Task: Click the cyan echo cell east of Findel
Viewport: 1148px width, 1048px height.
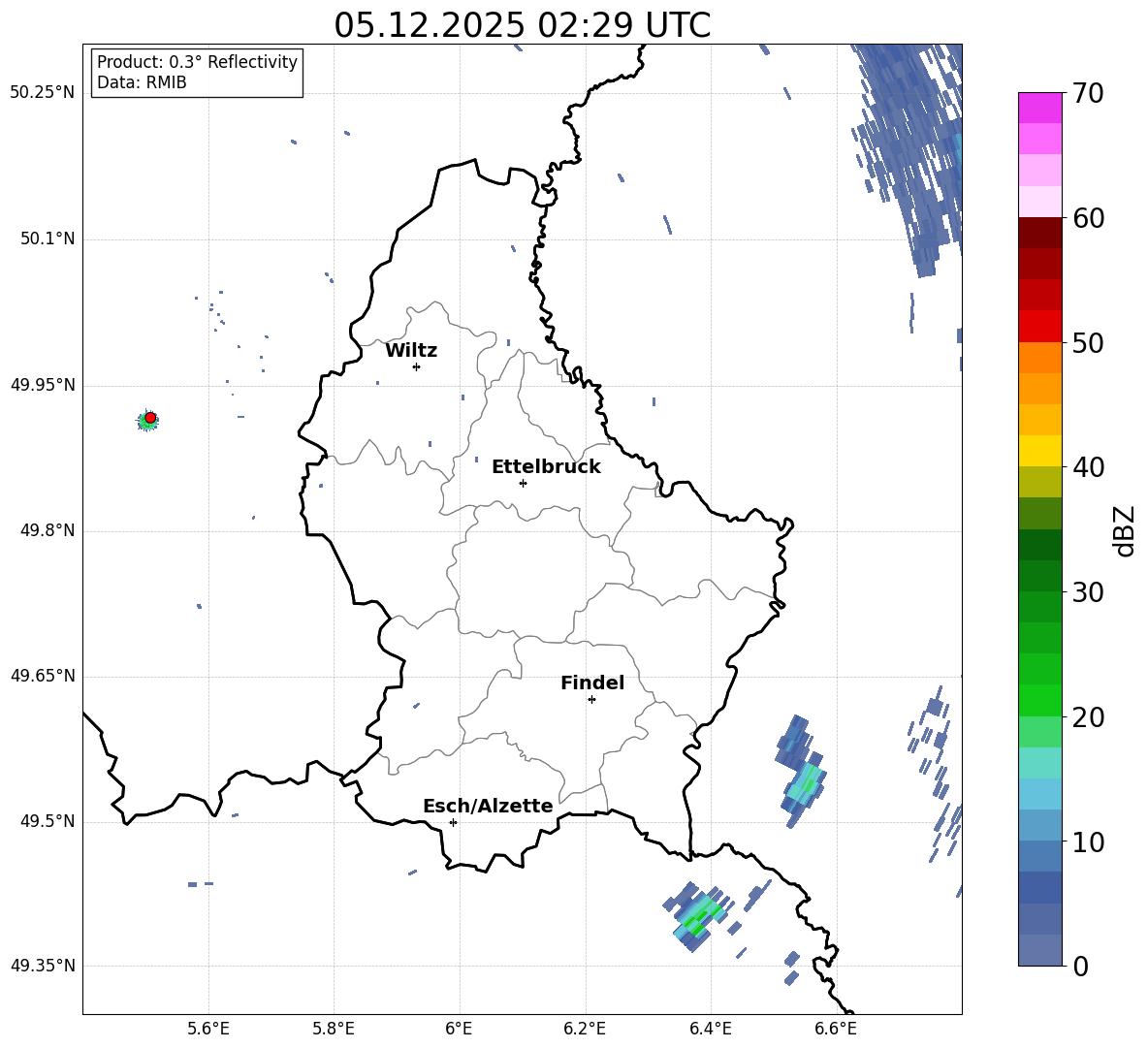Action: tap(804, 782)
